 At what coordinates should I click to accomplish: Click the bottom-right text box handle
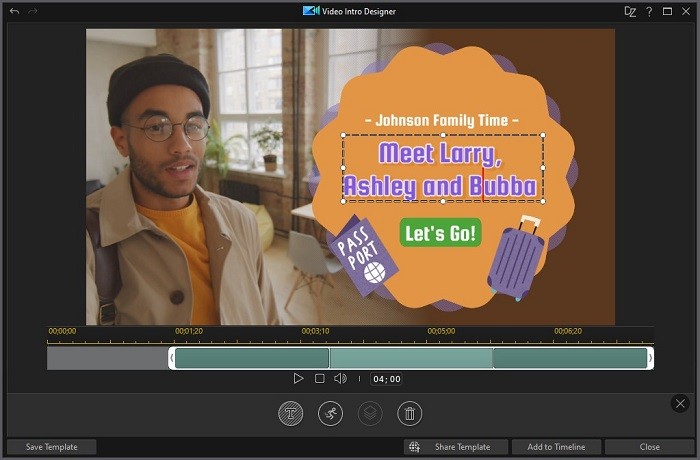click(543, 201)
